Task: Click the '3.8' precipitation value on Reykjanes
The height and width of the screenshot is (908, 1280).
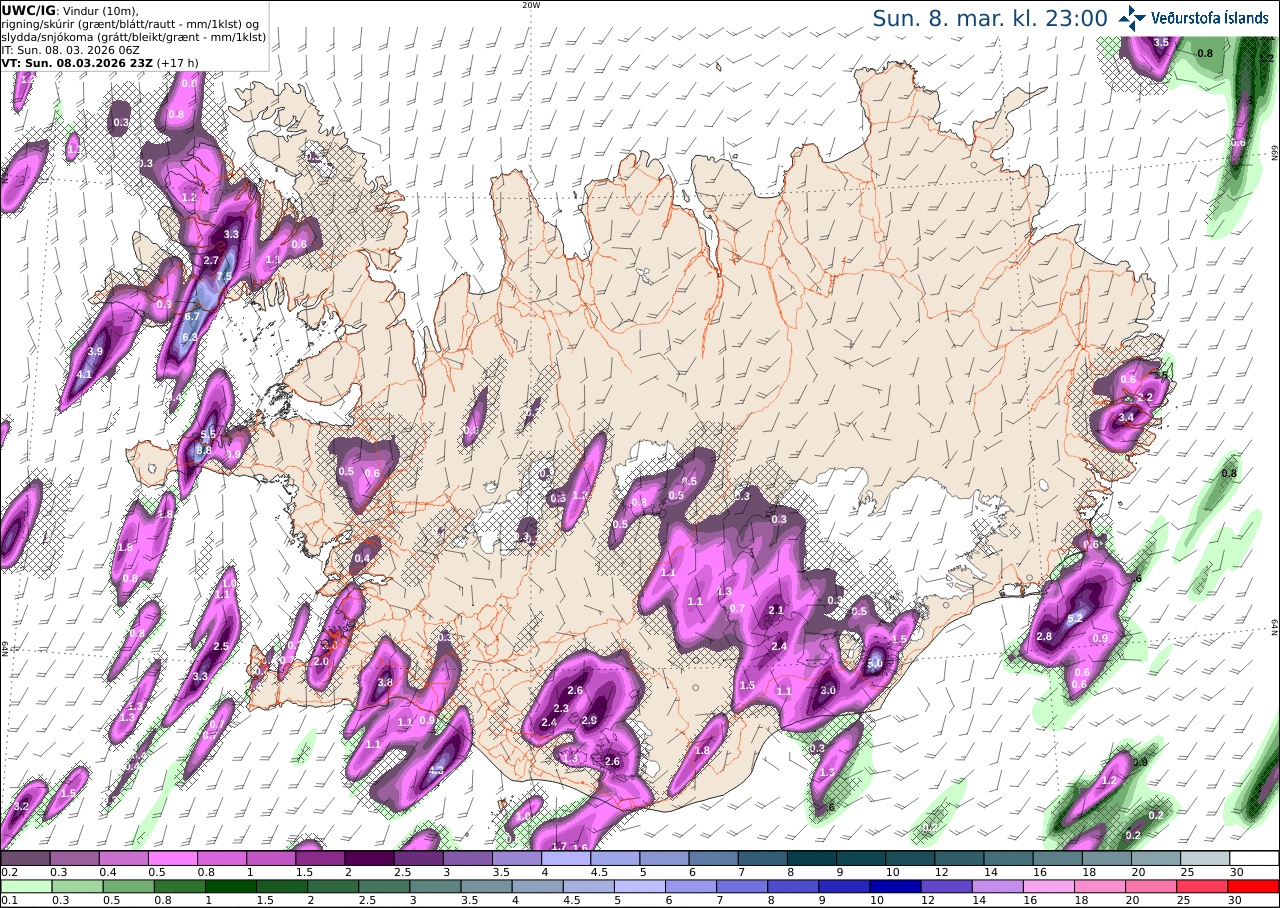Action: (x=385, y=683)
